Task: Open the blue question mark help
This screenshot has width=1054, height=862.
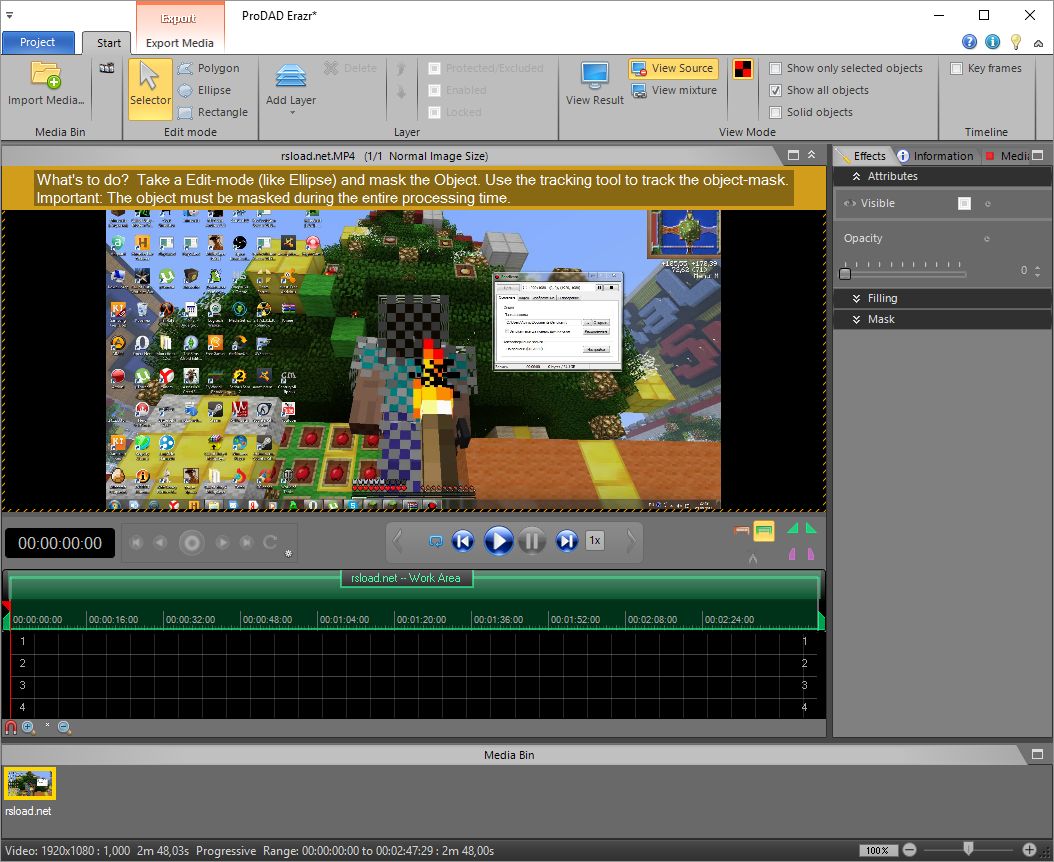Action: (969, 42)
